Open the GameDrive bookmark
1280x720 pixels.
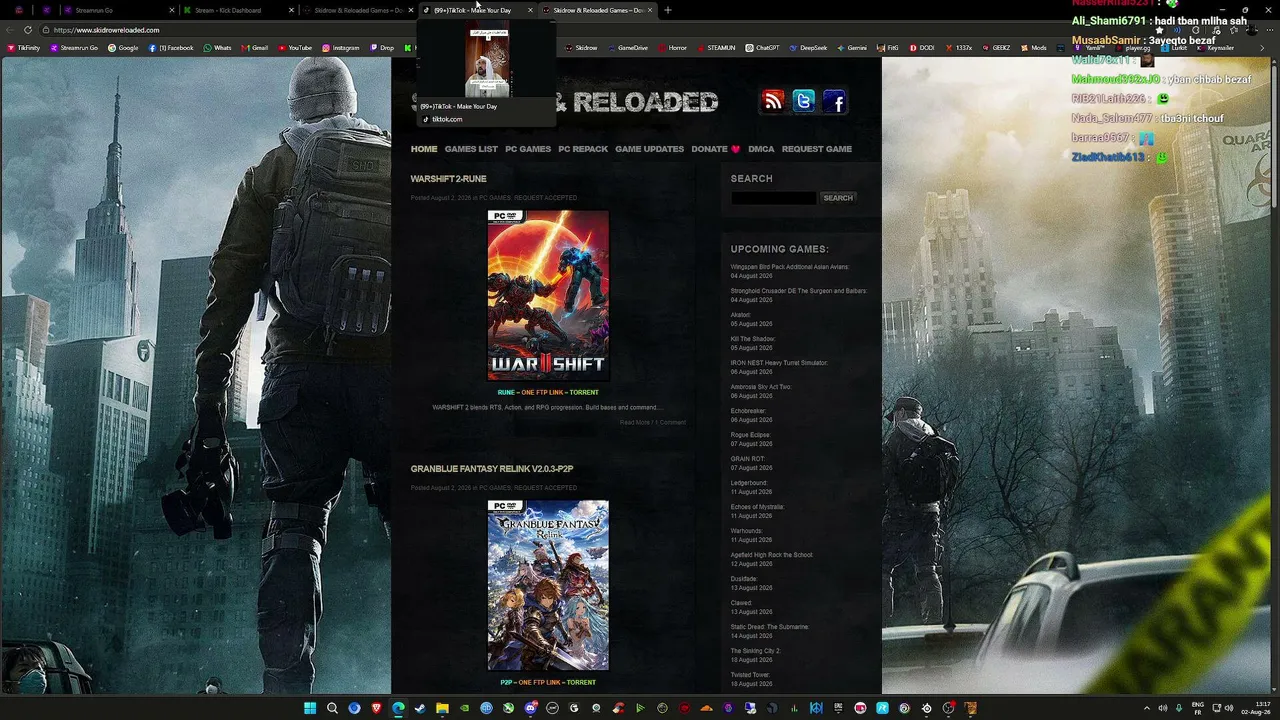(x=627, y=48)
